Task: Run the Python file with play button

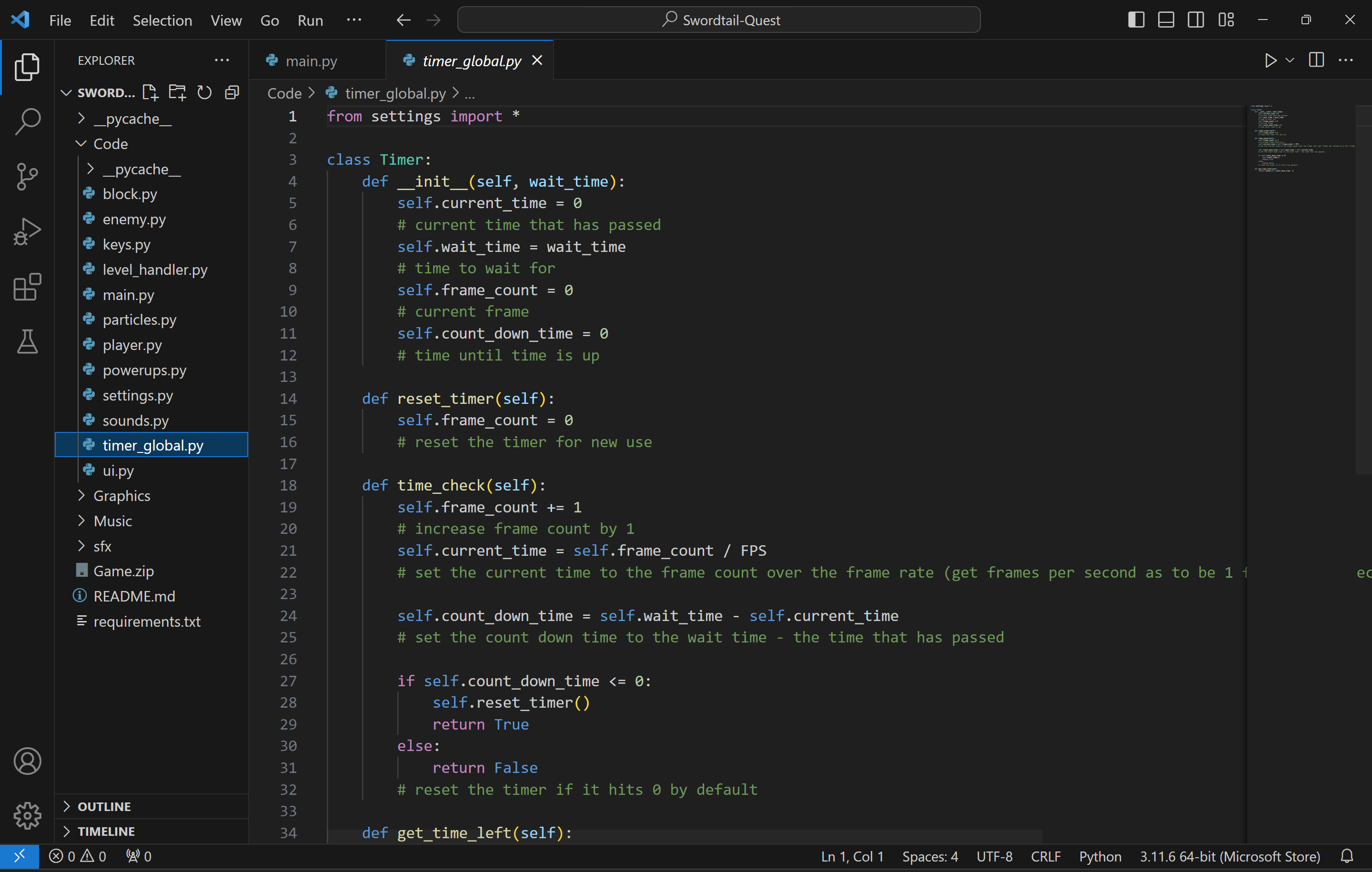Action: [x=1270, y=60]
